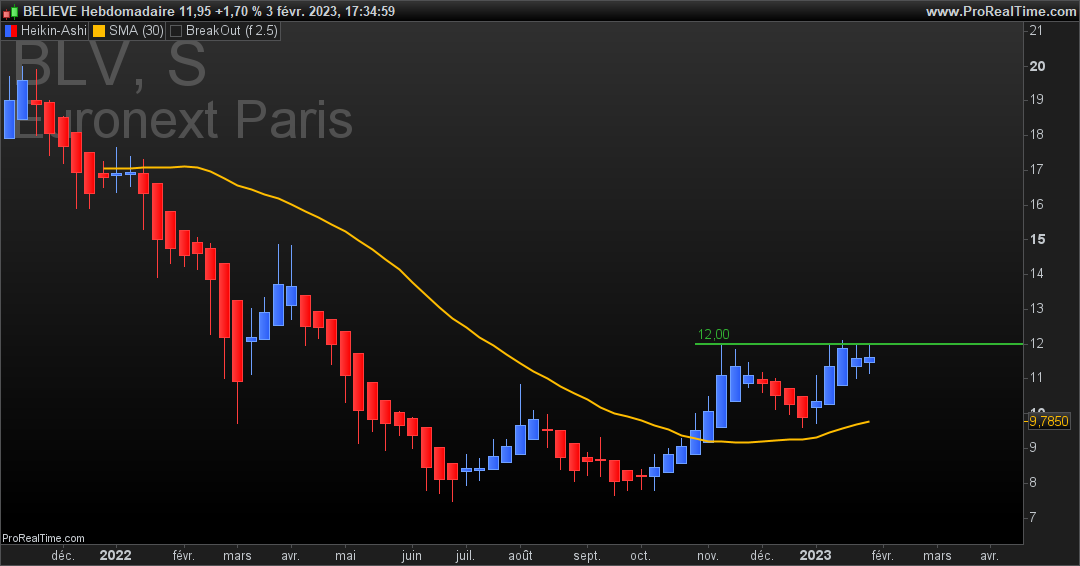Click the price 15 on the right axis
Image resolution: width=1080 pixels, height=566 pixels.
click(1037, 239)
